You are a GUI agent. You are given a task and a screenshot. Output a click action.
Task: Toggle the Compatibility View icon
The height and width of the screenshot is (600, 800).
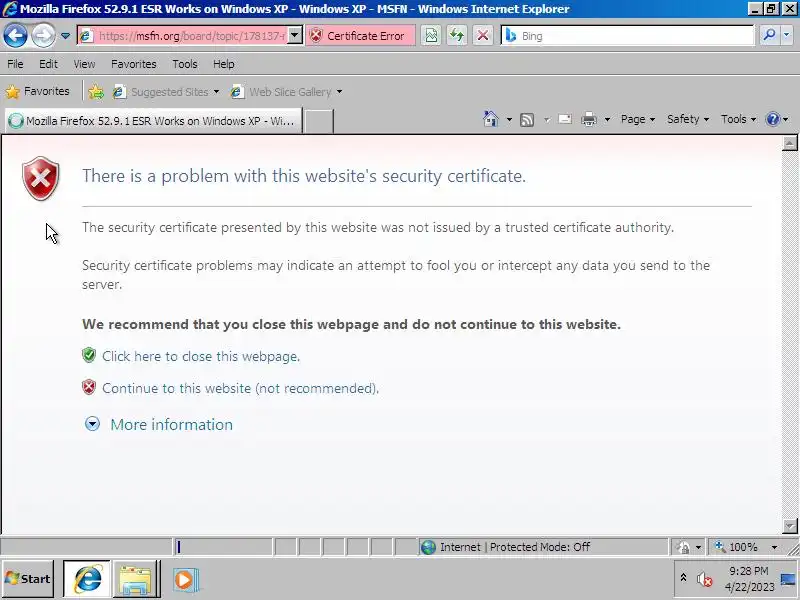coord(431,36)
